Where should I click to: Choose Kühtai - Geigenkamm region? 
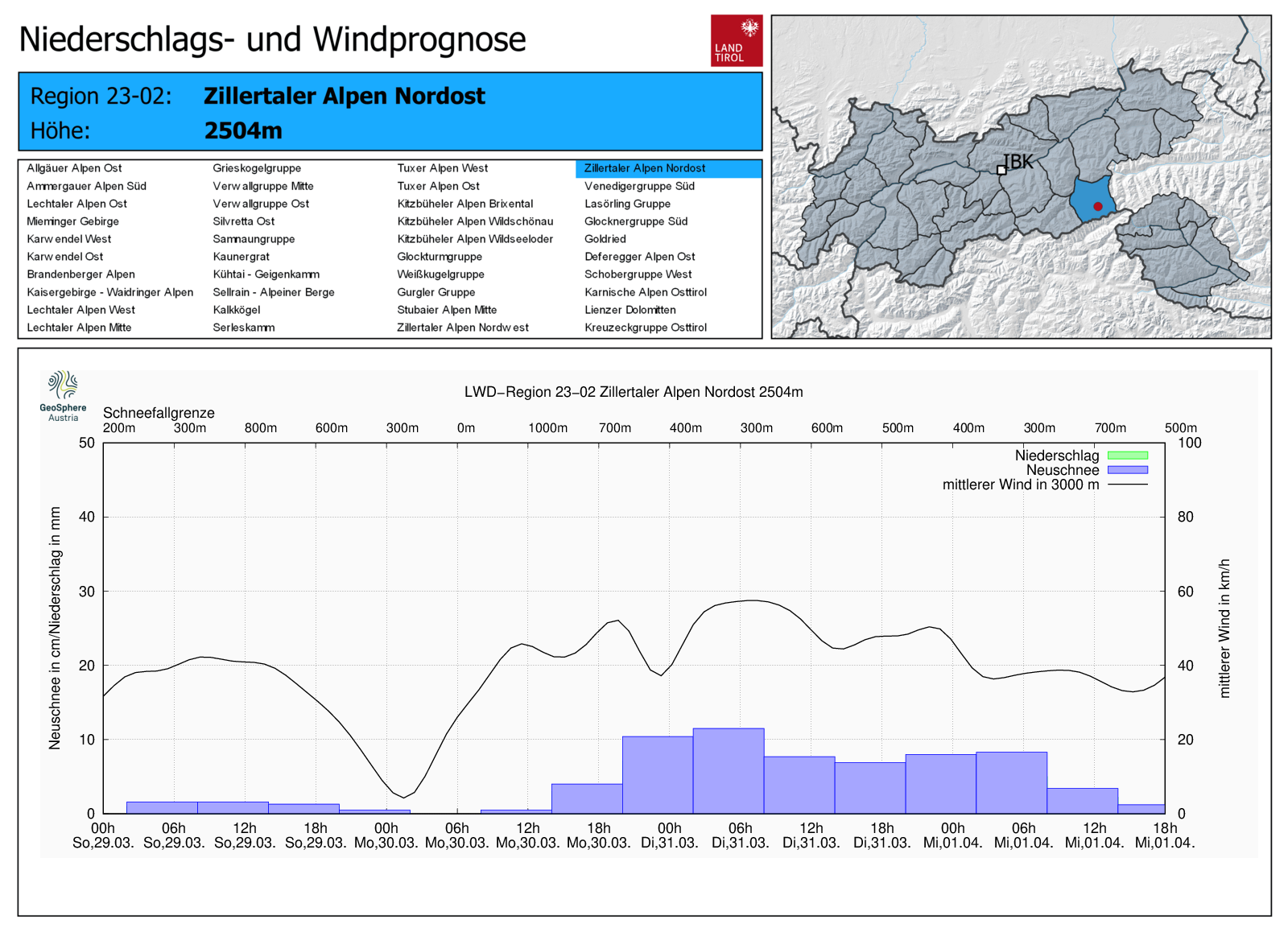click(266, 274)
